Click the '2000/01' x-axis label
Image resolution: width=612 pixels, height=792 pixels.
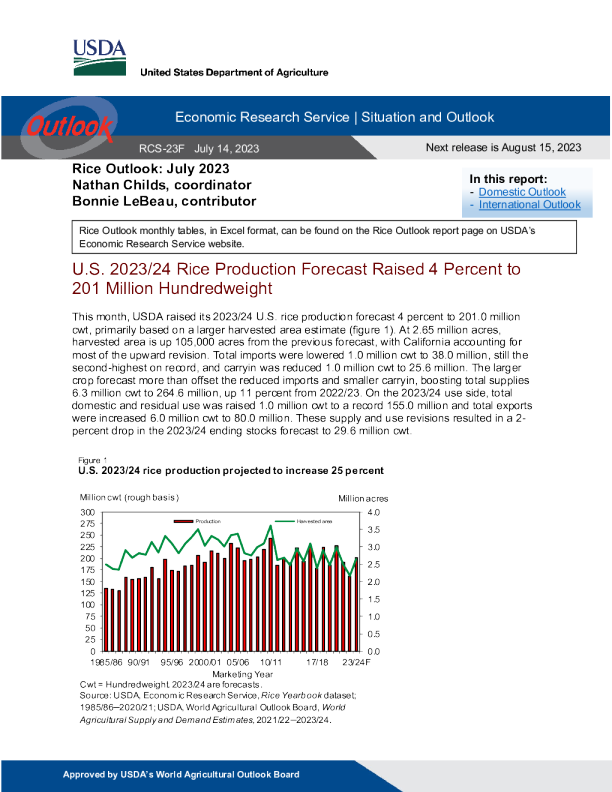(x=205, y=662)
